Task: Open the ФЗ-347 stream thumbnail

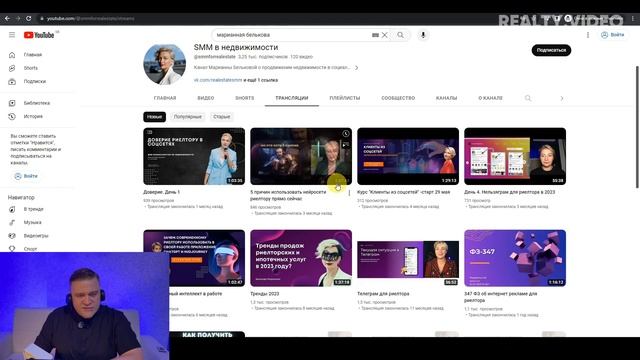Action: [x=515, y=258]
